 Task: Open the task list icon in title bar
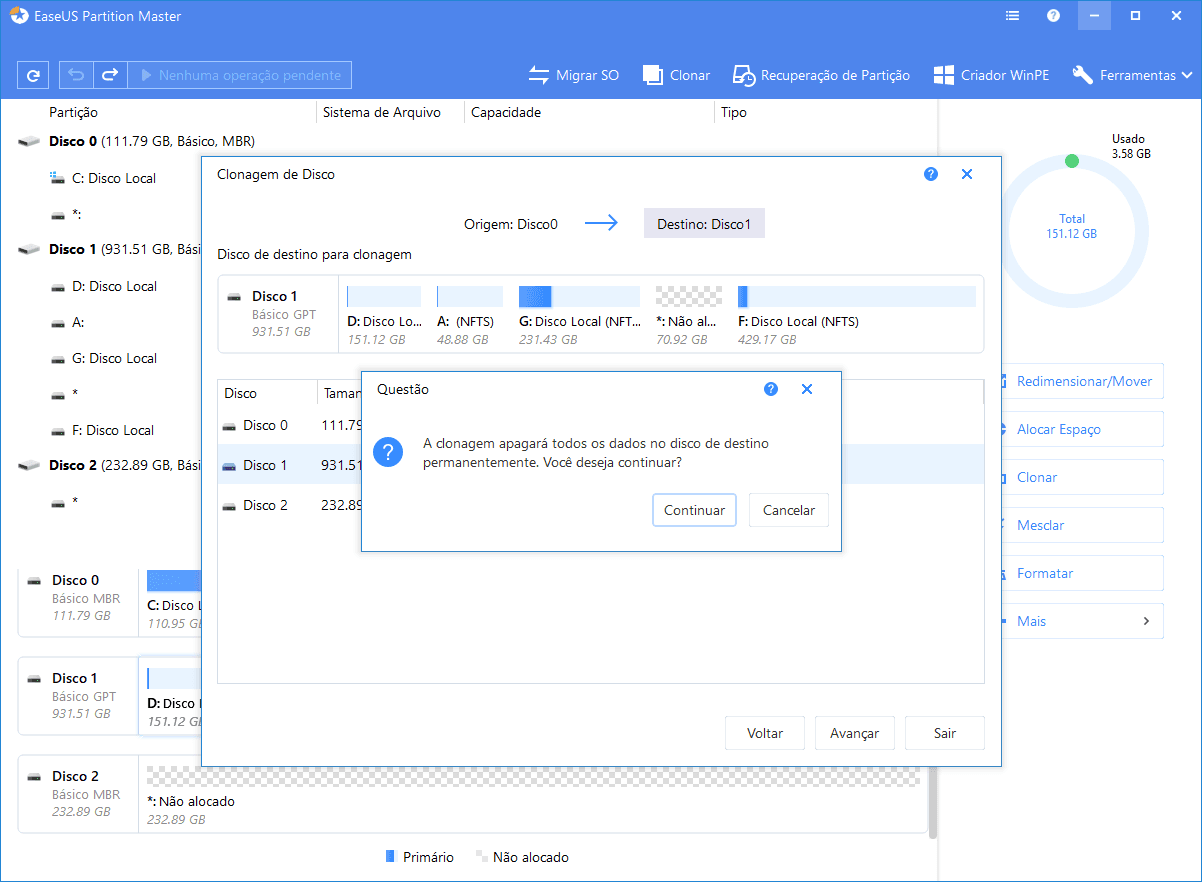1013,16
